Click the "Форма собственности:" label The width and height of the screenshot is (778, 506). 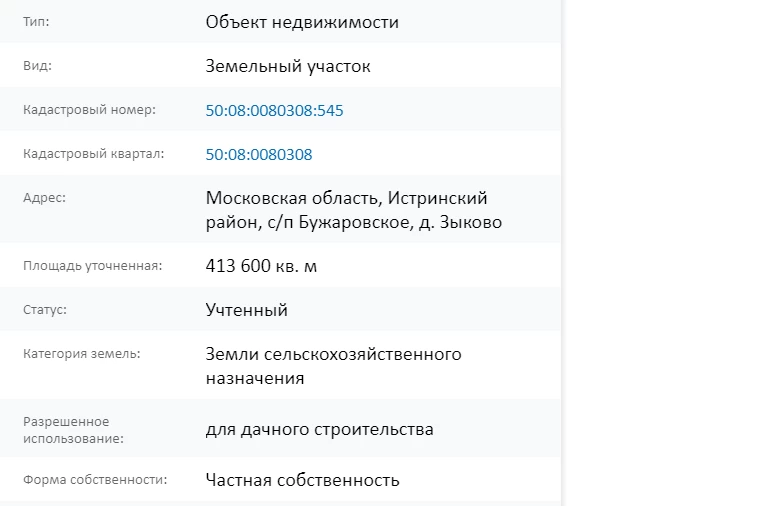click(x=95, y=480)
